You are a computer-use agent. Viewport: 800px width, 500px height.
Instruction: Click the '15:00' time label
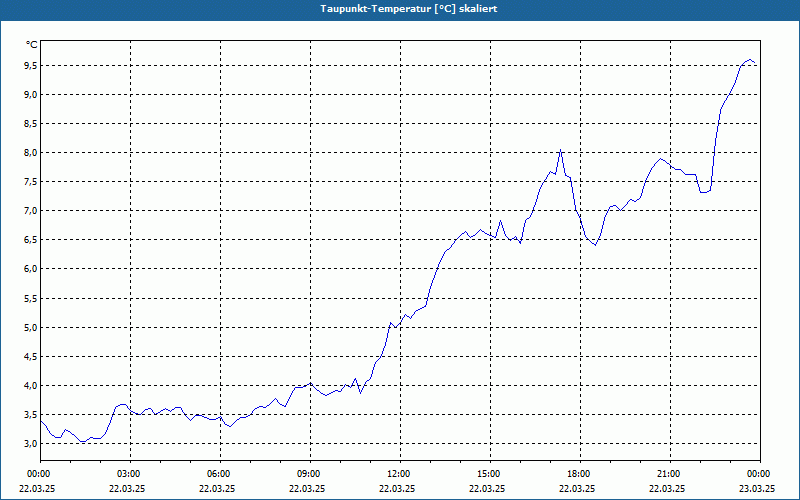pos(488,474)
